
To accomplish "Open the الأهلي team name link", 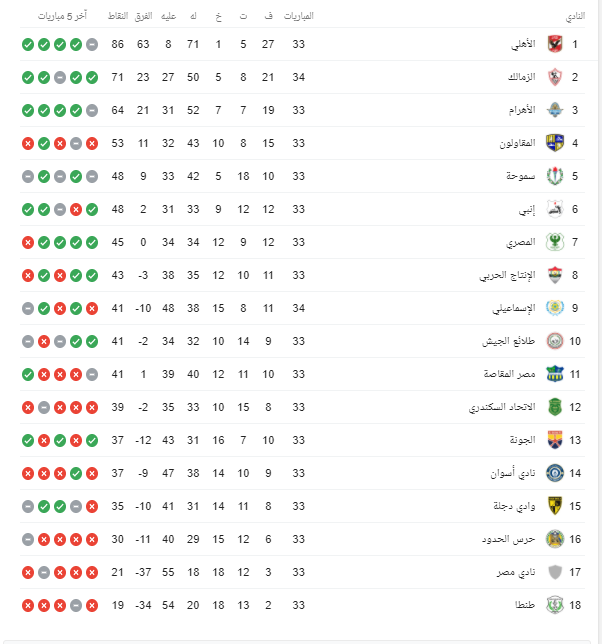I will point(523,44).
